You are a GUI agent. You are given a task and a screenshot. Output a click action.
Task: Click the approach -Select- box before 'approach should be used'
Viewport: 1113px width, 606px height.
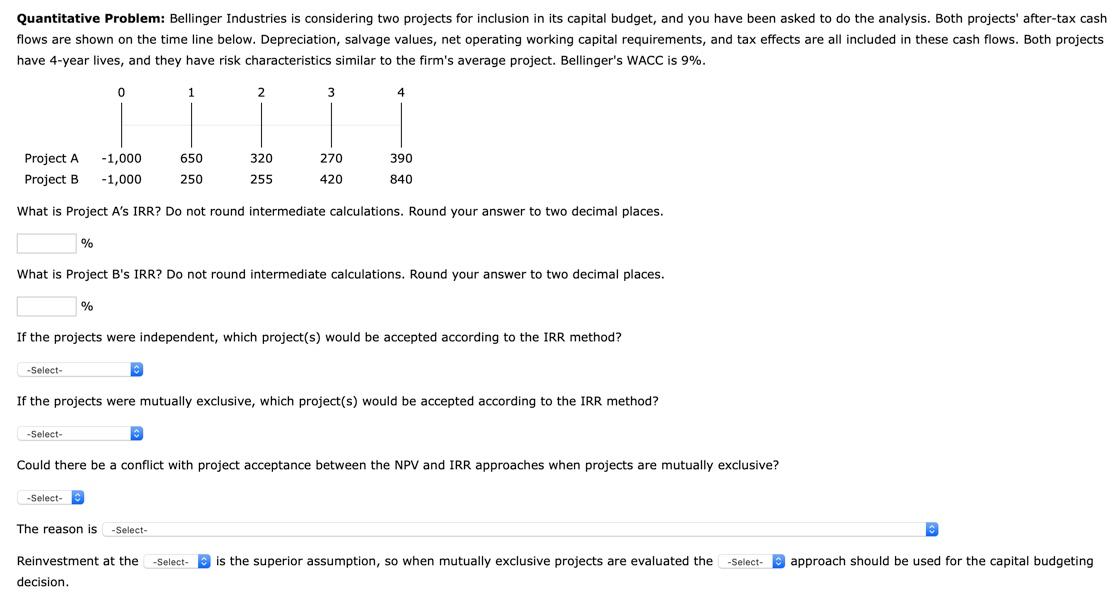(745, 561)
